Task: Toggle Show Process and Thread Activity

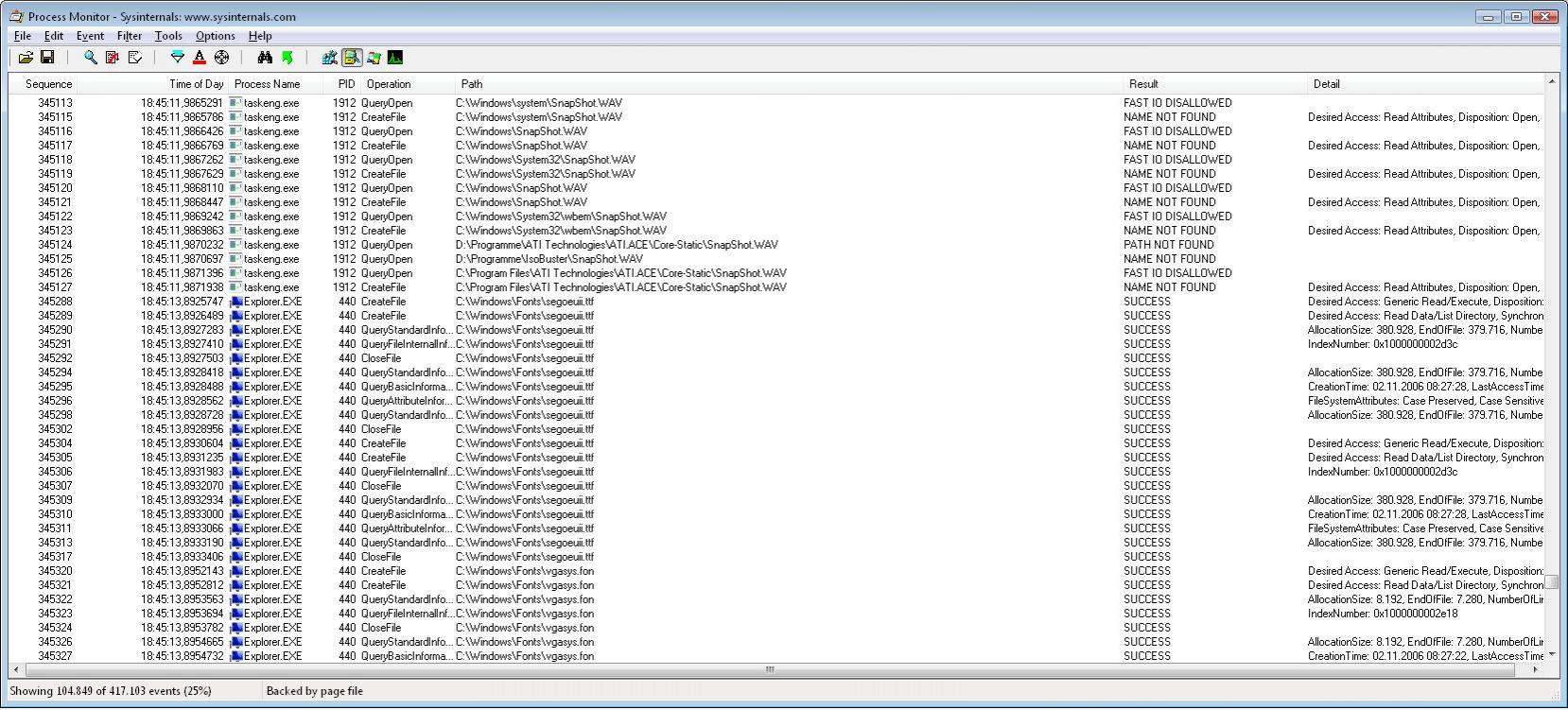Action: tap(374, 58)
